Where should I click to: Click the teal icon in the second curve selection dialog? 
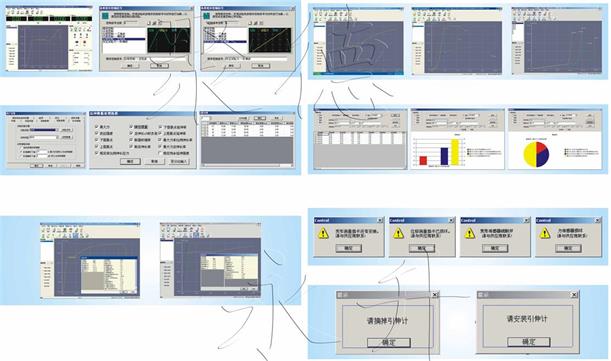coord(206,16)
